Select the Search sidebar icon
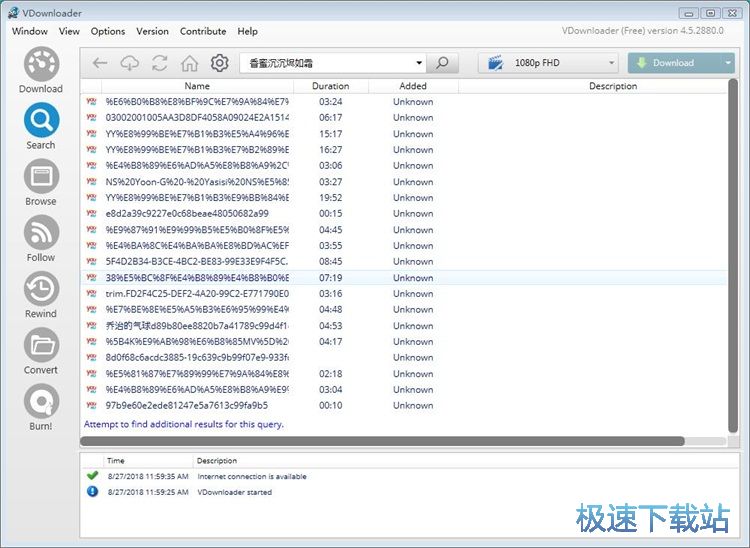 [41, 126]
